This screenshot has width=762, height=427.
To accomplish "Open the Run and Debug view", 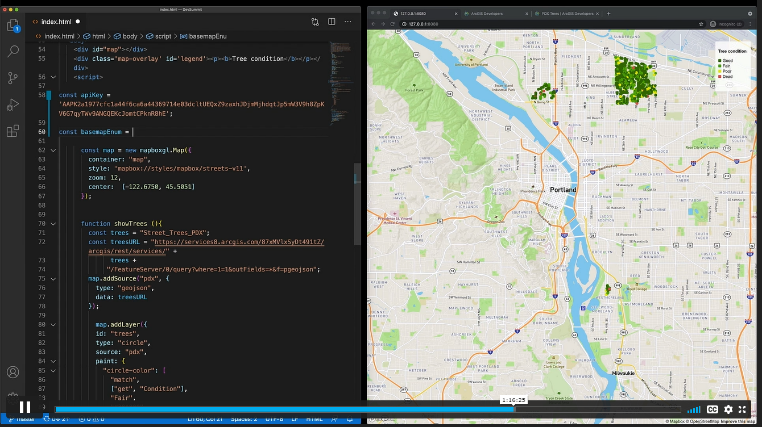I will (13, 104).
